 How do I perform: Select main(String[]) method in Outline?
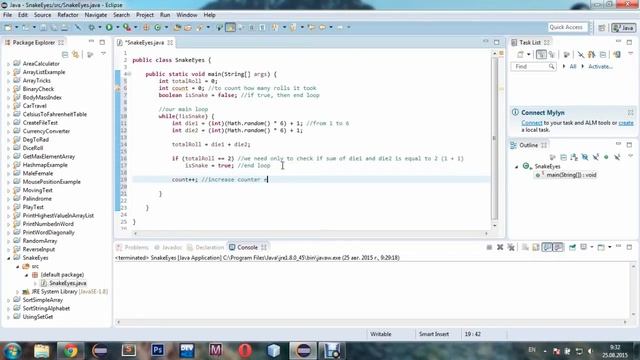571,175
